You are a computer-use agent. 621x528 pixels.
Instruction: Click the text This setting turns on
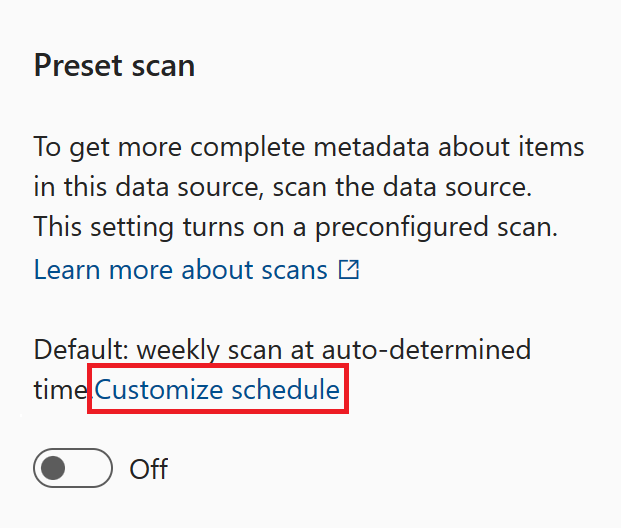click(159, 227)
